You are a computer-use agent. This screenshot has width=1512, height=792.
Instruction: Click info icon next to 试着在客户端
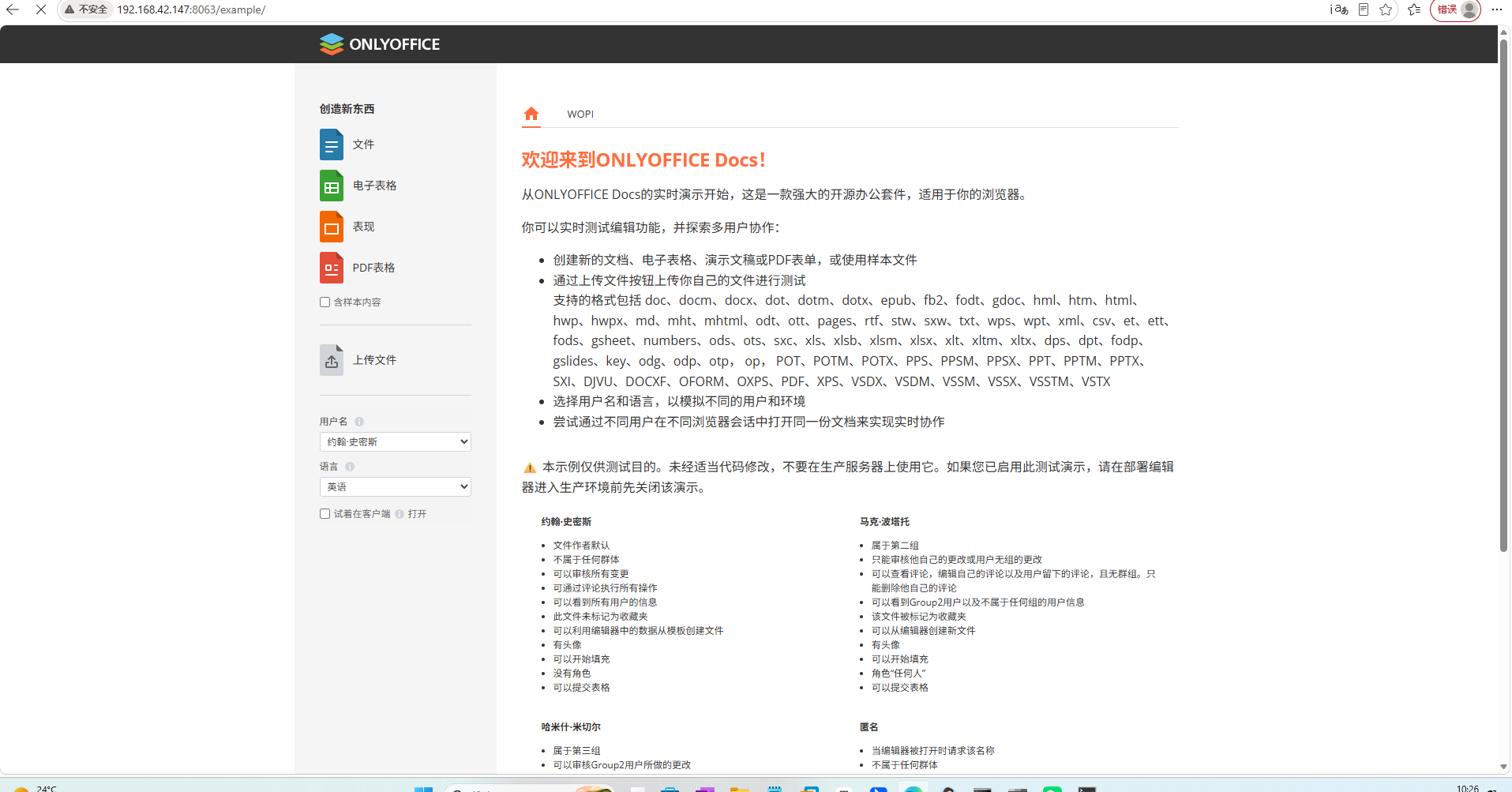[x=400, y=514]
